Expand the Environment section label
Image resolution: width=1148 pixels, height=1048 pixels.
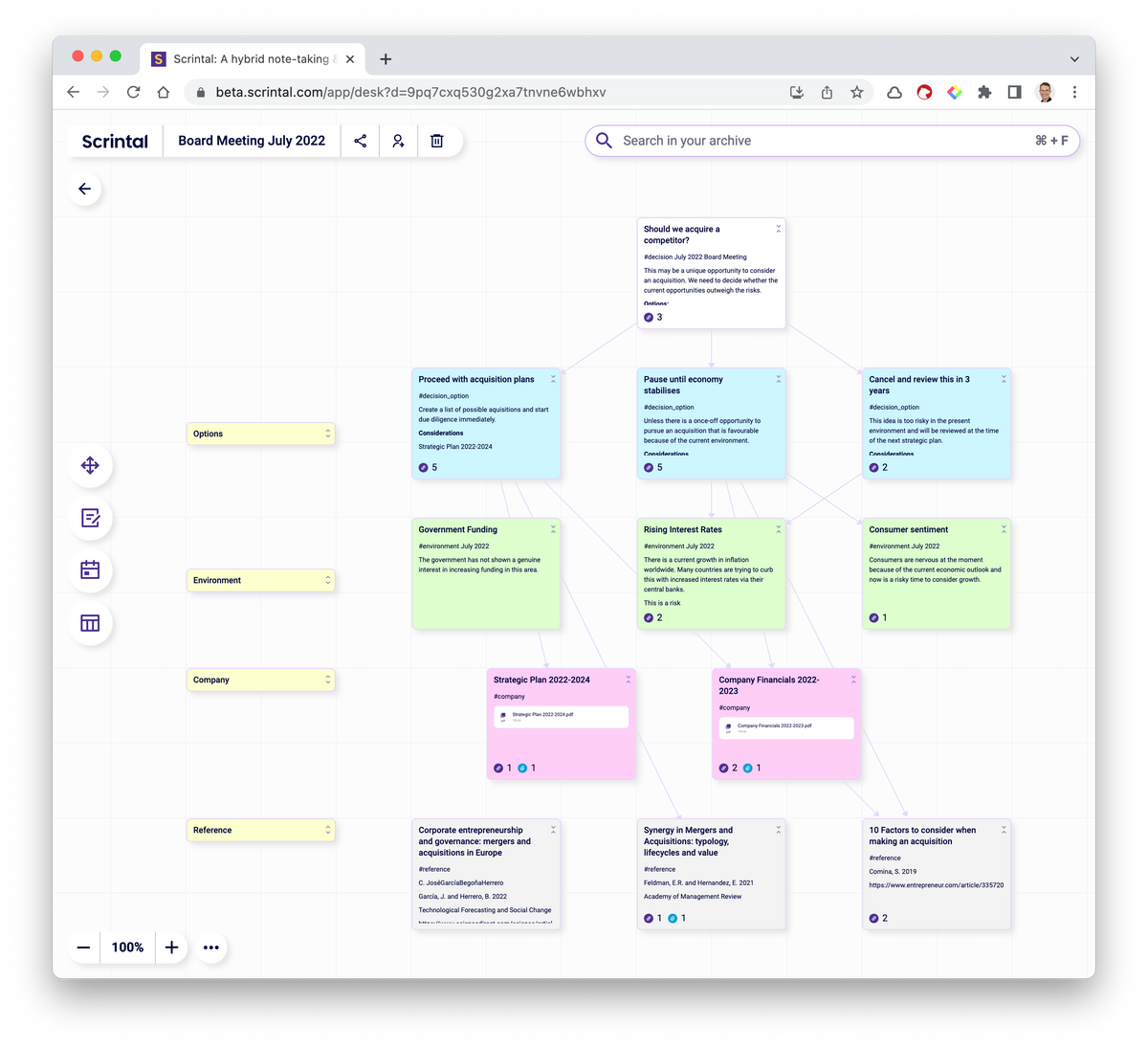tap(328, 580)
